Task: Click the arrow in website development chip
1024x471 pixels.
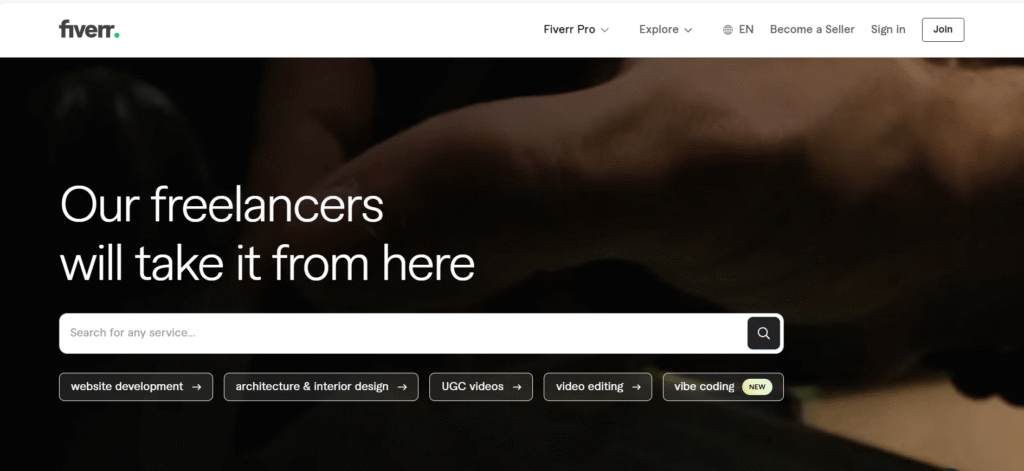Action: click(197, 387)
